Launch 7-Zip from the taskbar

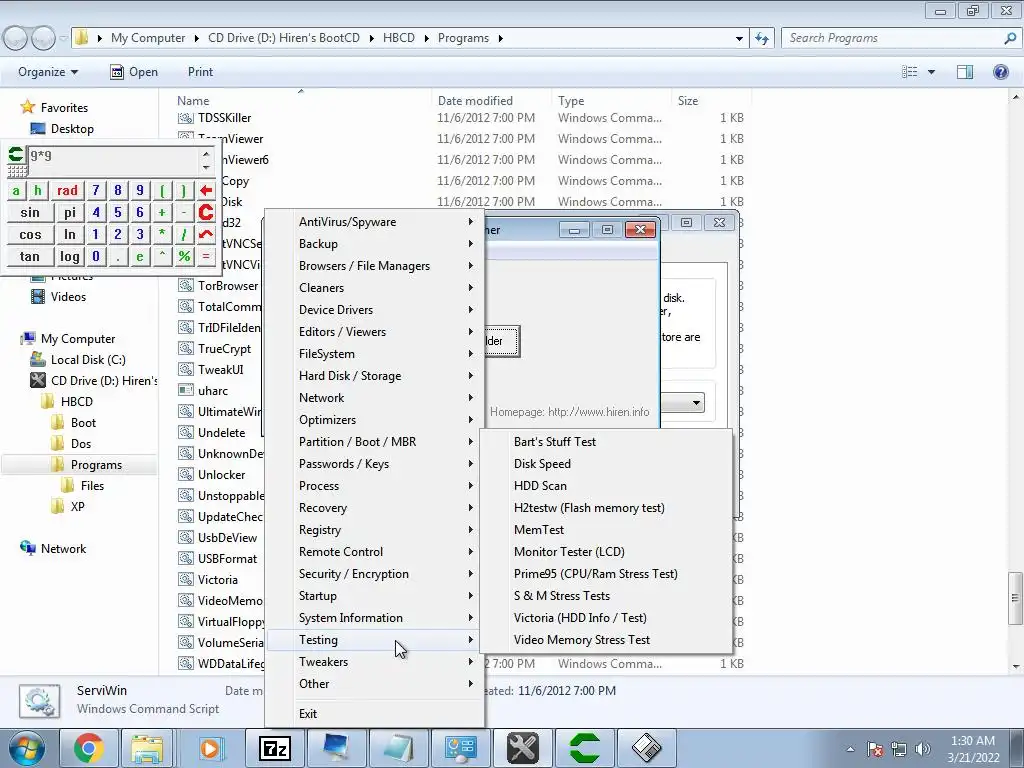[274, 748]
